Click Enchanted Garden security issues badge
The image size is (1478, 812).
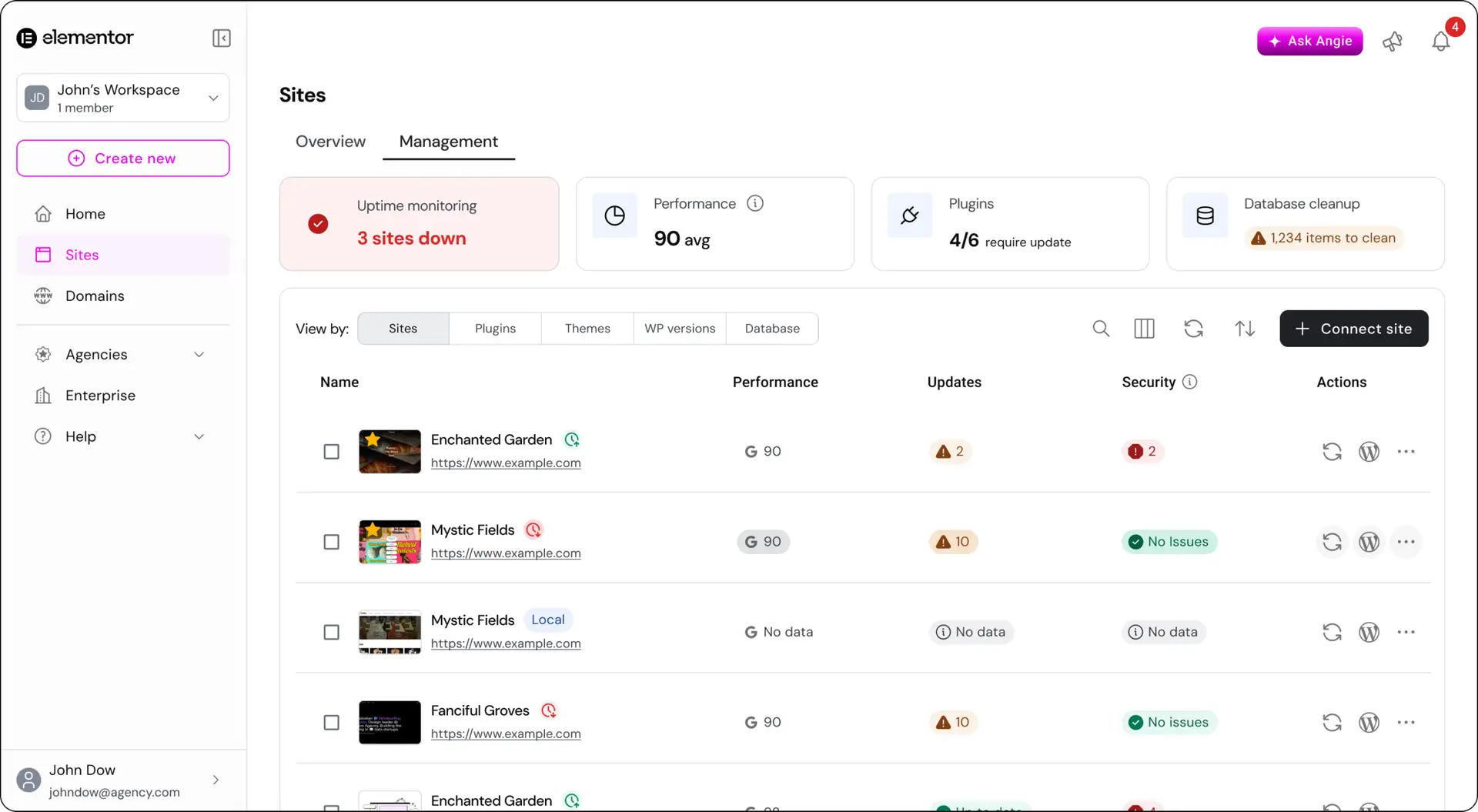pyautogui.click(x=1142, y=452)
